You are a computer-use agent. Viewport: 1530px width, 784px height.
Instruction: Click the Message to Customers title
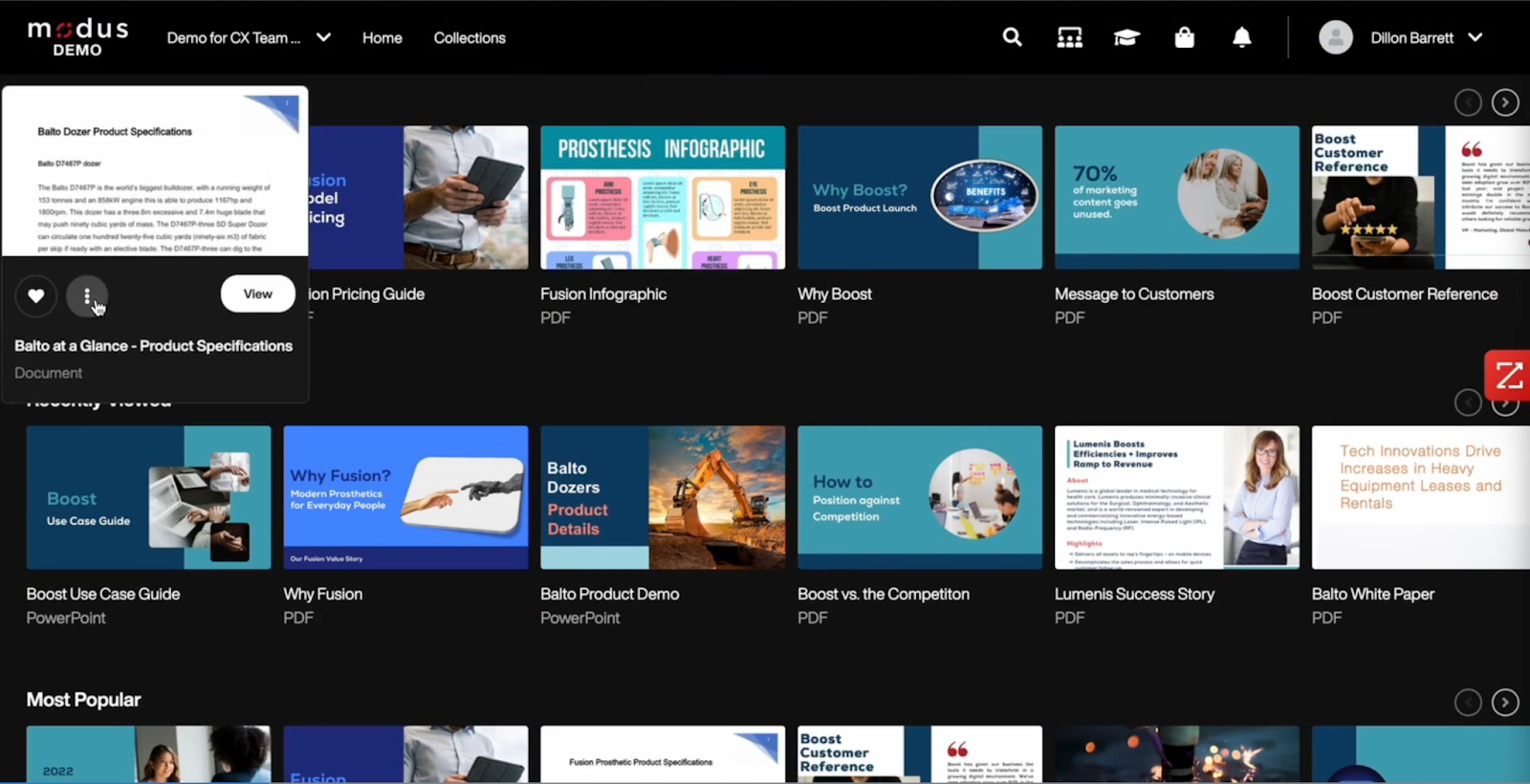(x=1134, y=294)
